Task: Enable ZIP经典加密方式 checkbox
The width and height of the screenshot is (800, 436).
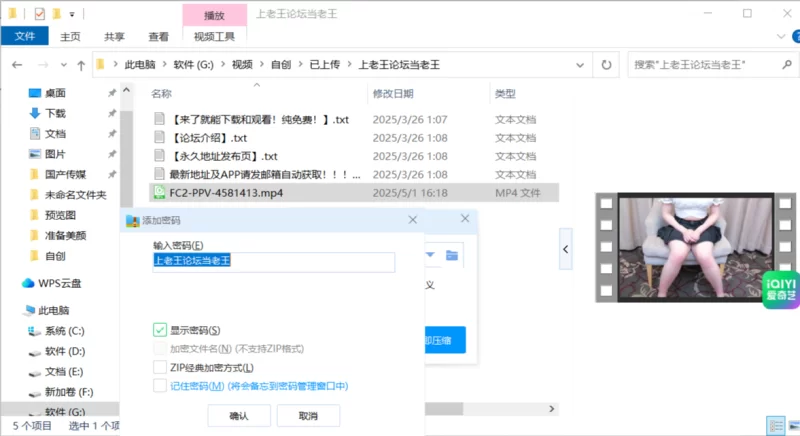Action: (160, 367)
